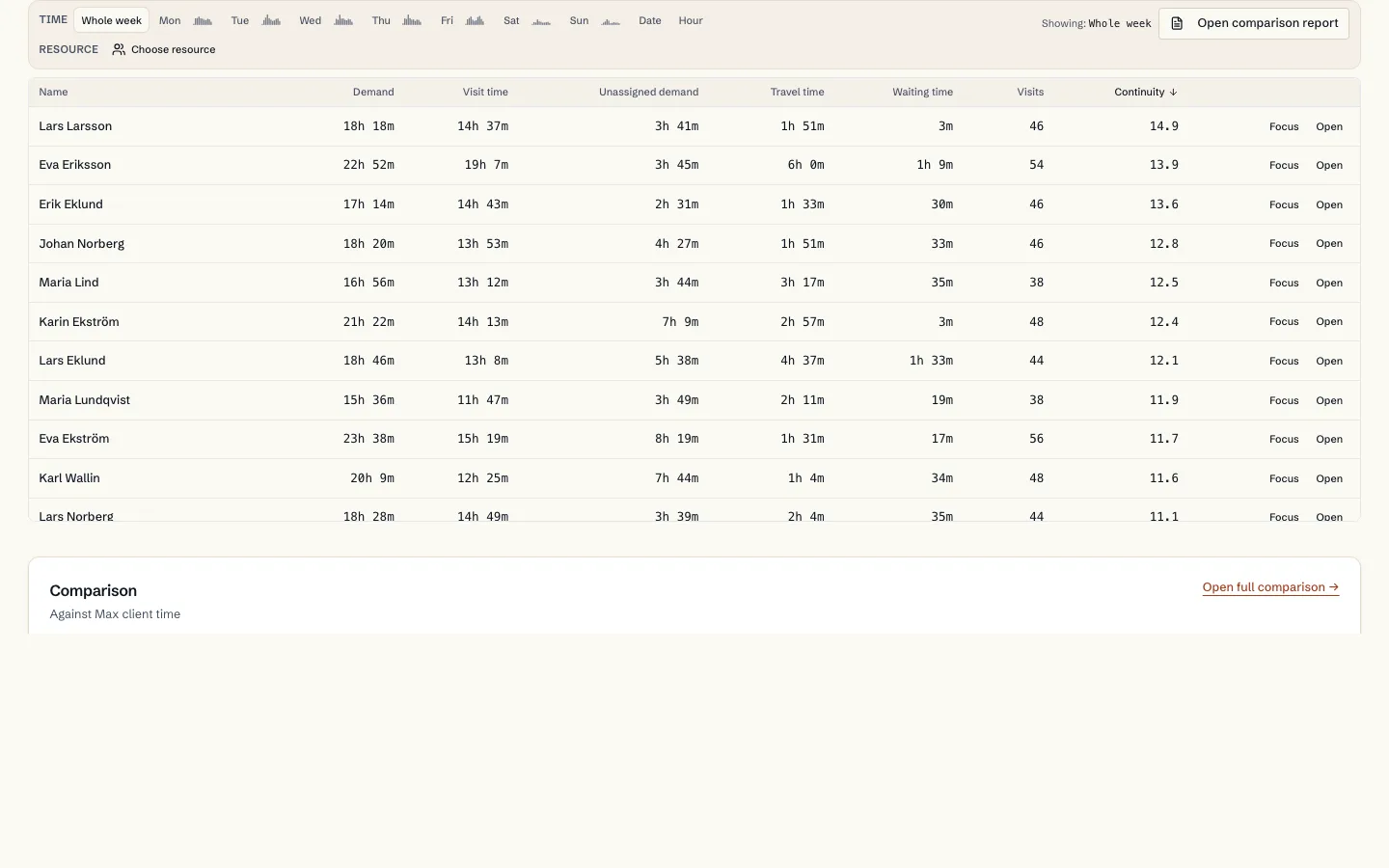The height and width of the screenshot is (868, 1389).
Task: Open Lars Larsson's details
Action: click(1329, 126)
